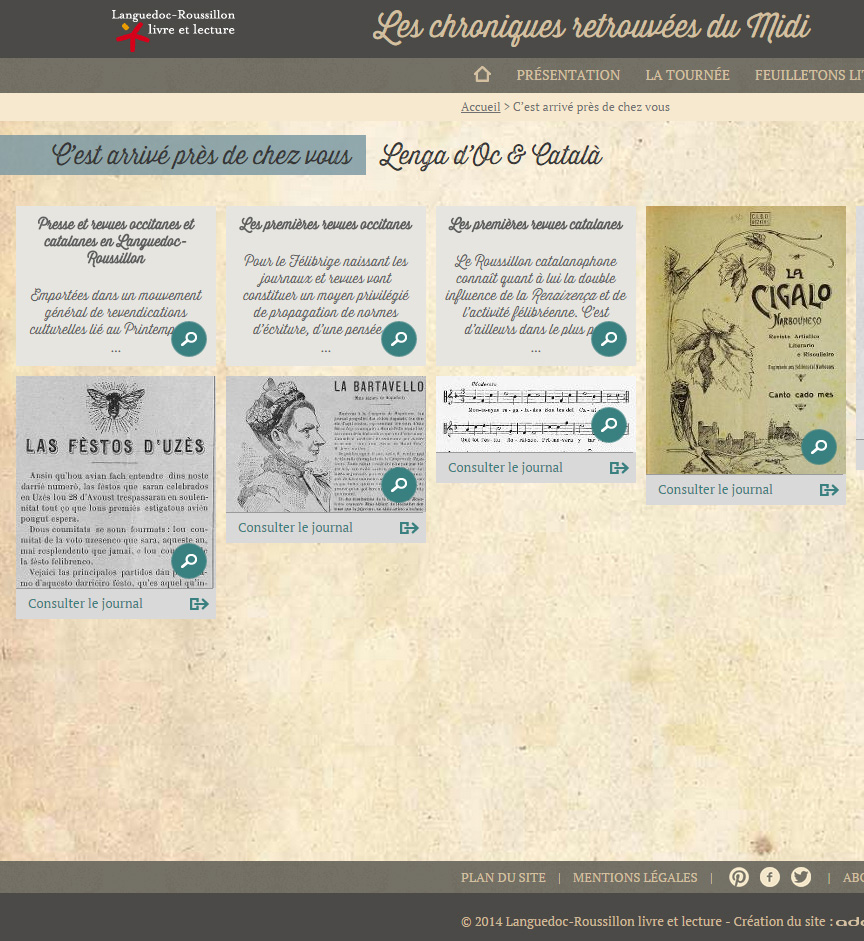The height and width of the screenshot is (941, 864).
Task: Click arrow icon beside sheet music journal link
Action: pos(619,468)
